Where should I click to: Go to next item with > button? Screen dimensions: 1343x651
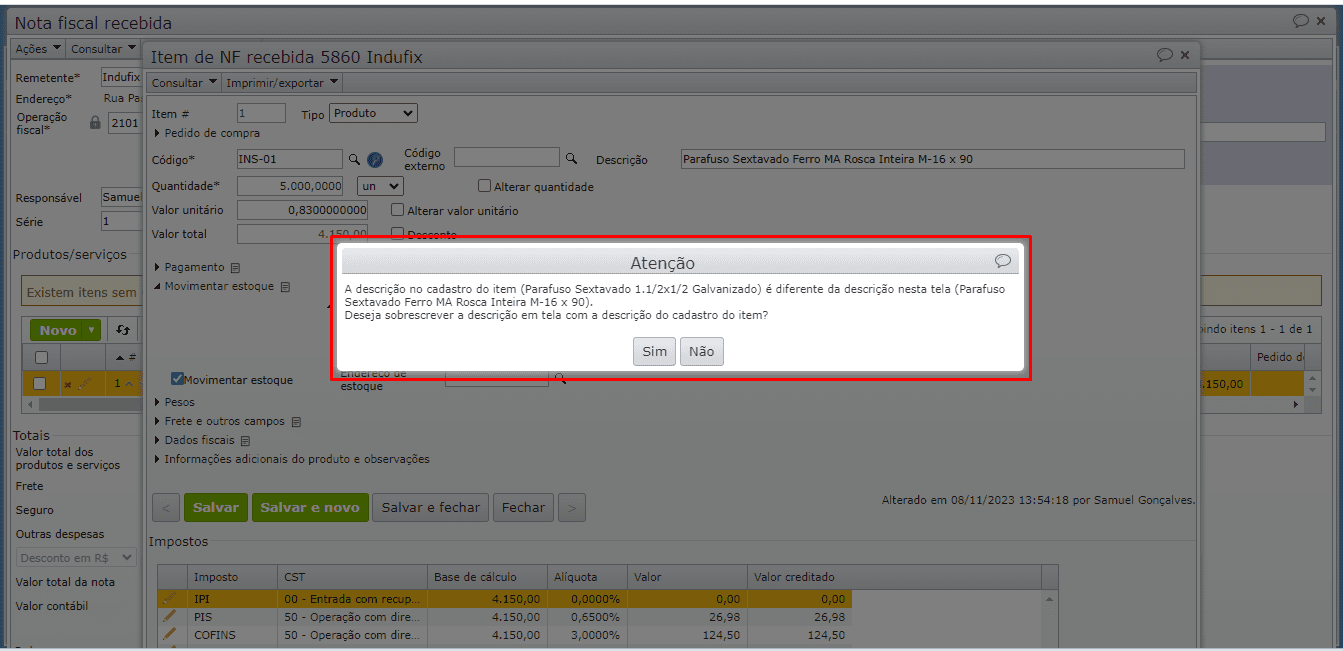click(x=572, y=508)
